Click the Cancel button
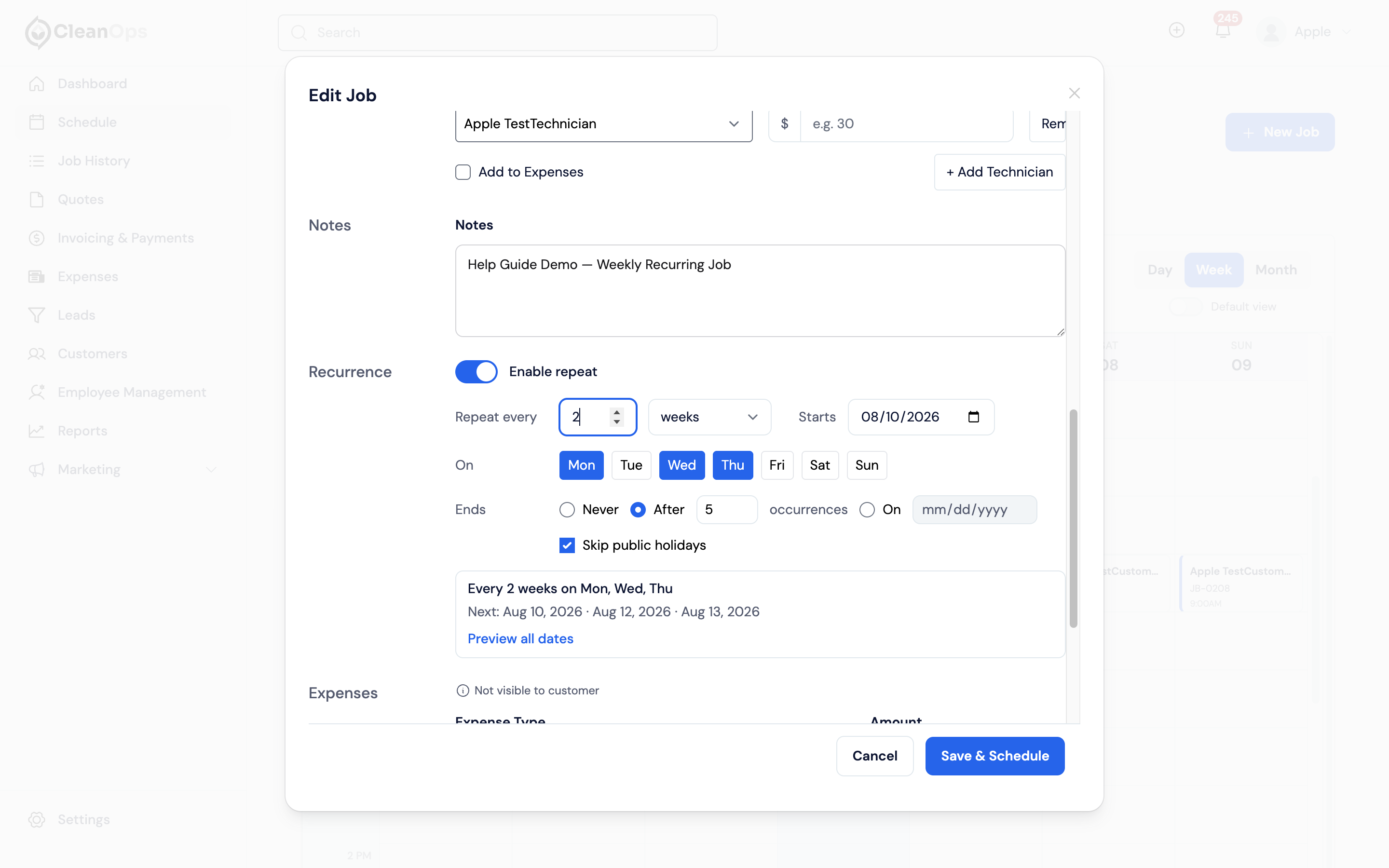Viewport: 1389px width, 868px height. pos(874,756)
